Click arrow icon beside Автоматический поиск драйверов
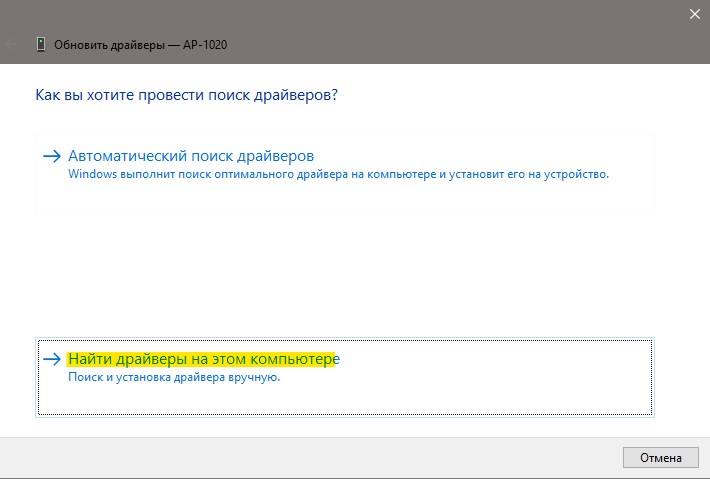 52,156
